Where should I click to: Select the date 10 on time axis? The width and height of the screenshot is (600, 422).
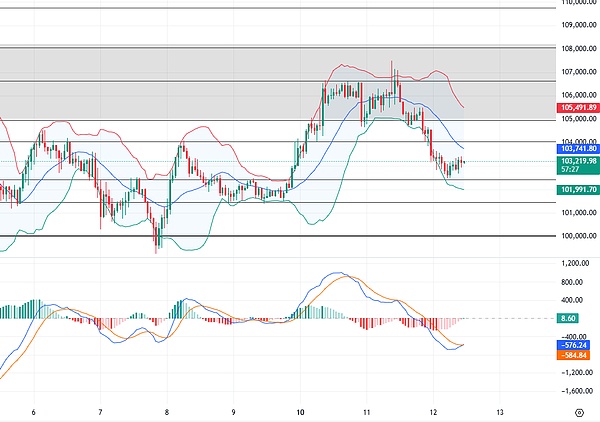(300, 411)
